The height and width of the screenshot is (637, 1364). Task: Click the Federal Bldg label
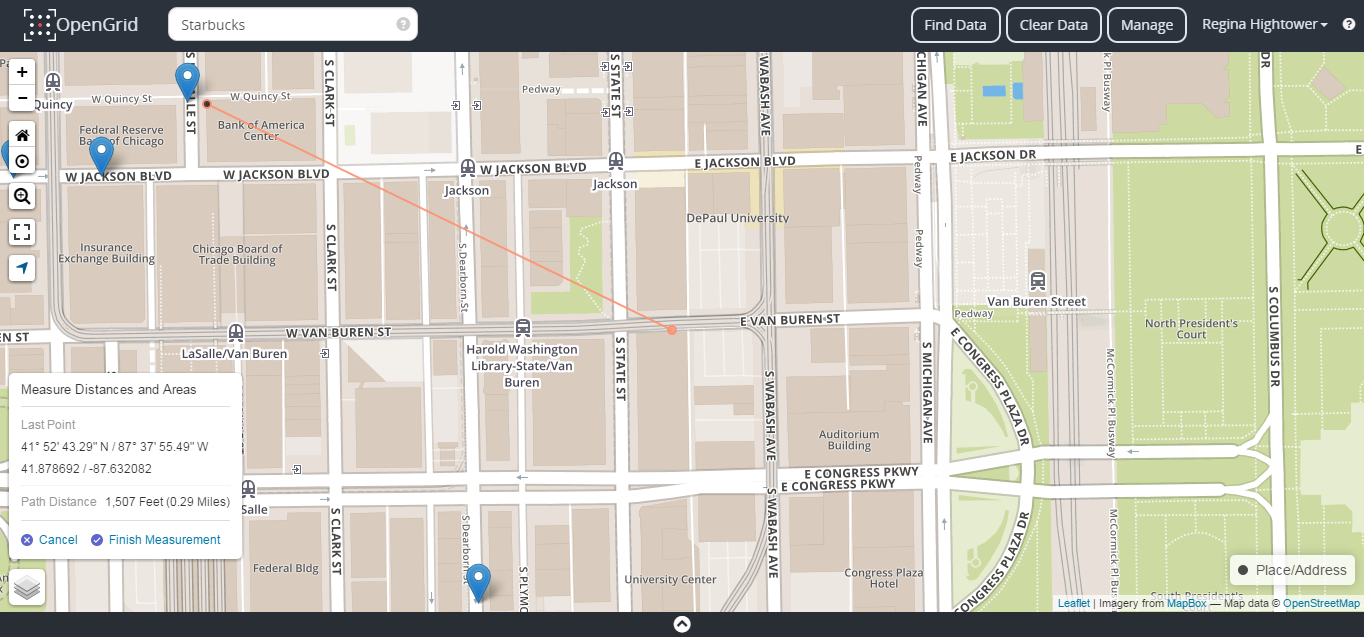(x=286, y=568)
